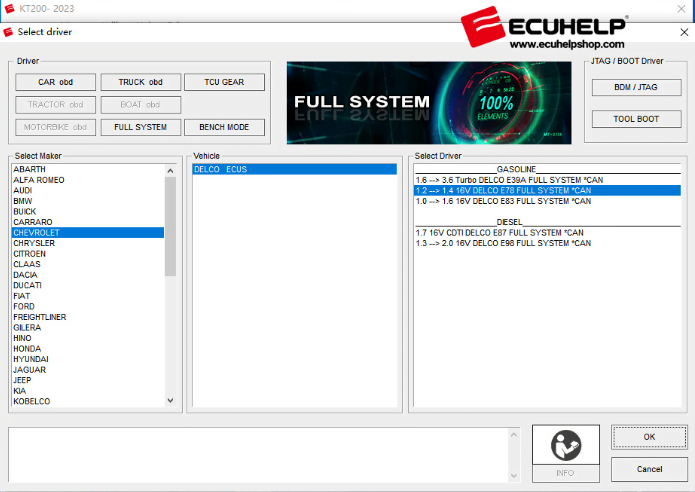Screen dimensions: 695x492
Task: Select BMW maker
Action: point(88,201)
